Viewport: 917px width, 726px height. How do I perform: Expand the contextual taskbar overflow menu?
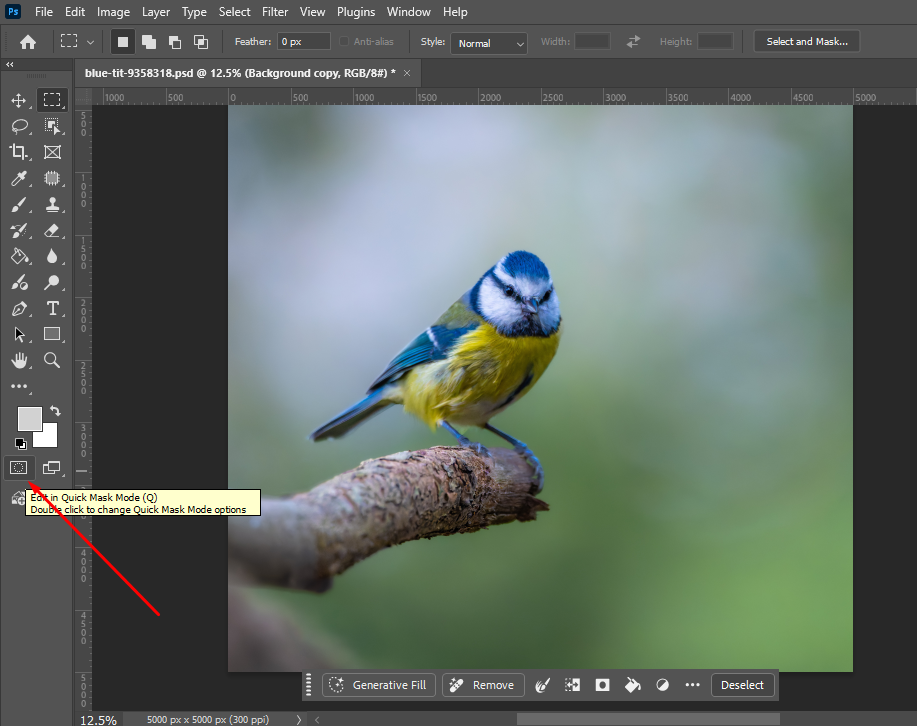coord(692,685)
